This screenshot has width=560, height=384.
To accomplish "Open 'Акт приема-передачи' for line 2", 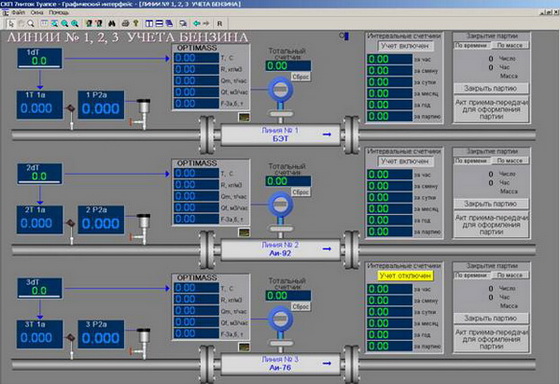I will 491,225.
